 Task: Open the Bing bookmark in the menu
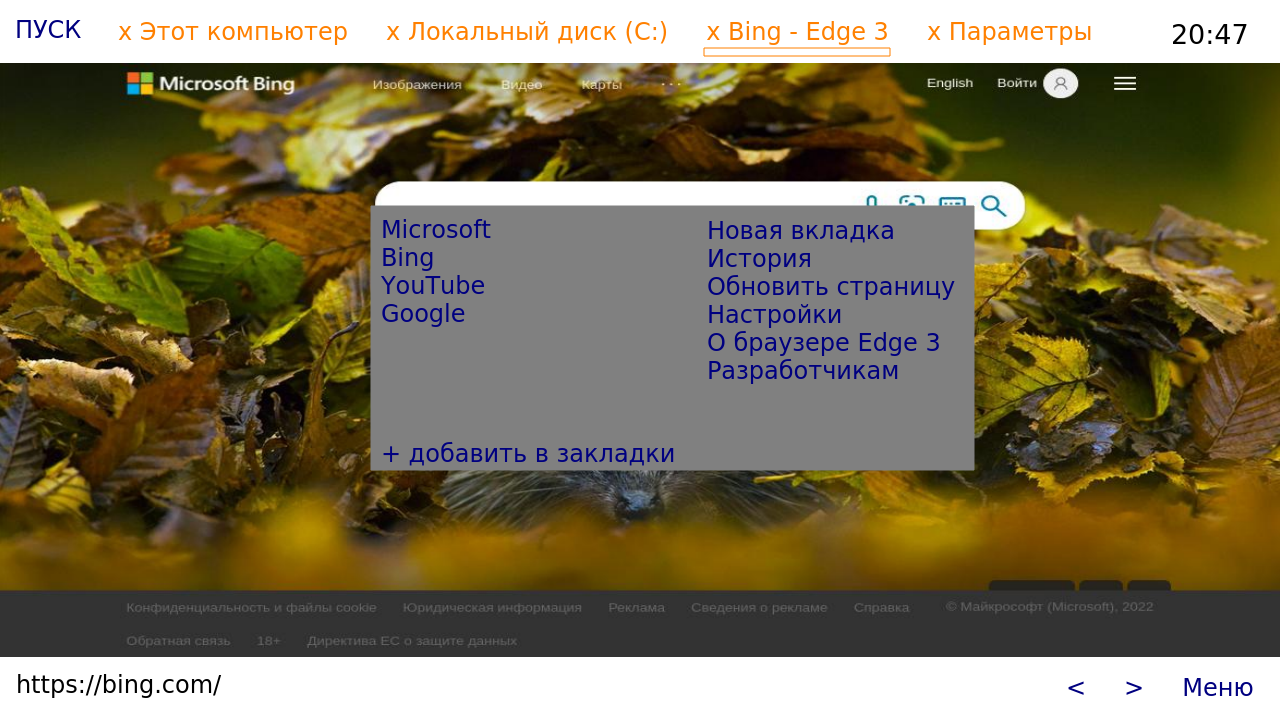408,258
